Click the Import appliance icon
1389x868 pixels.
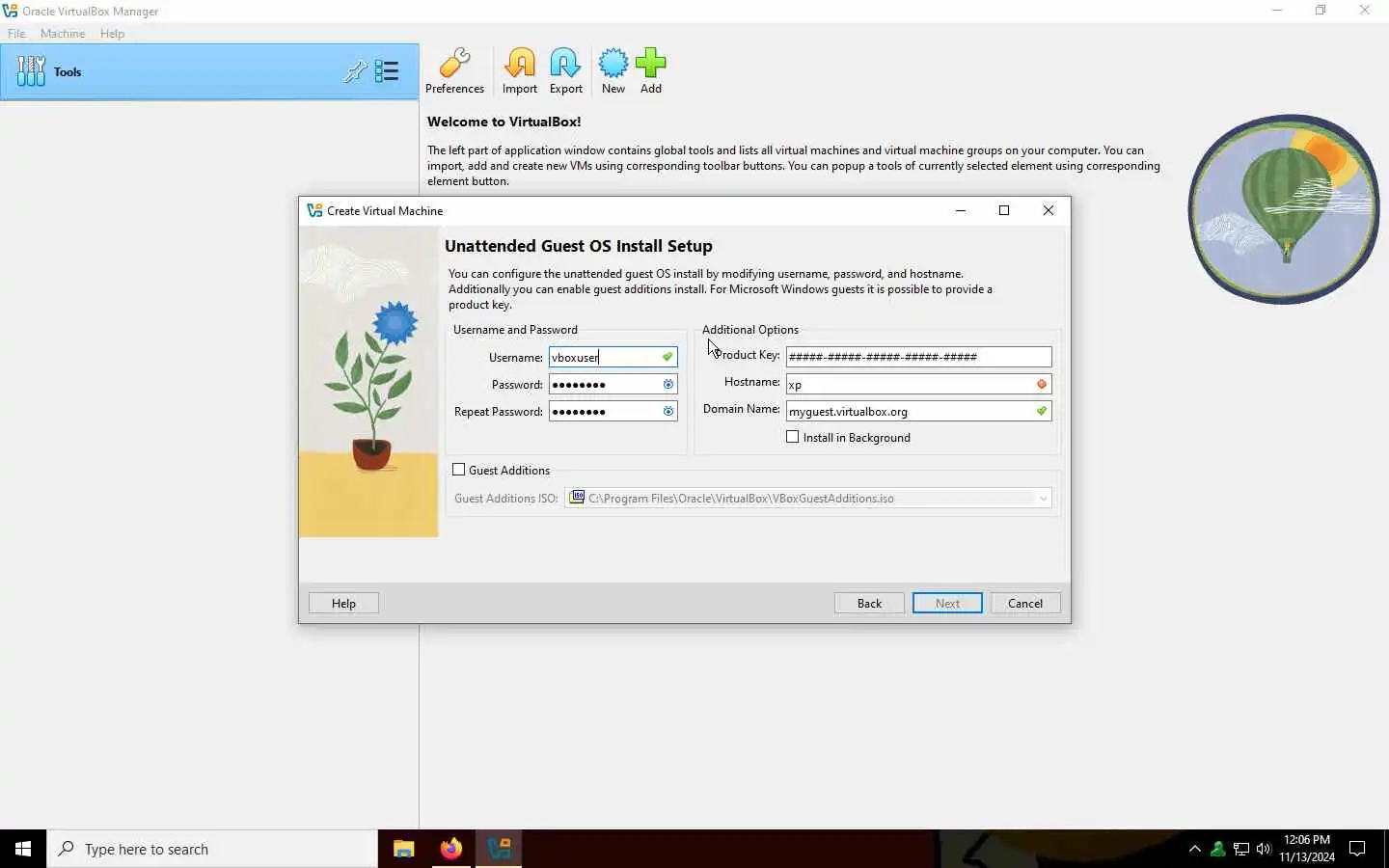pos(520,71)
